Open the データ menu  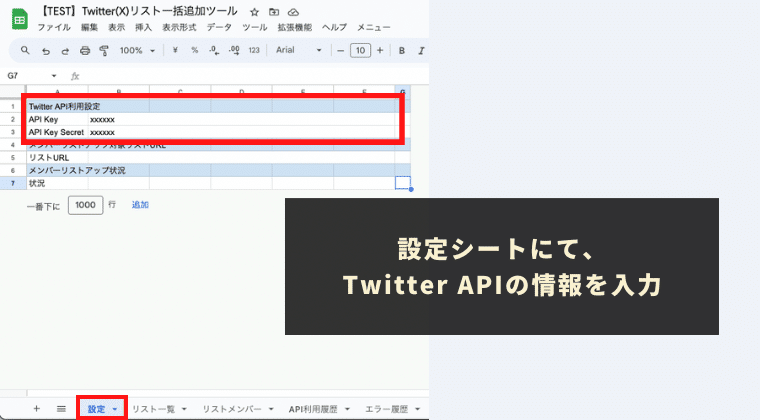tap(219, 28)
